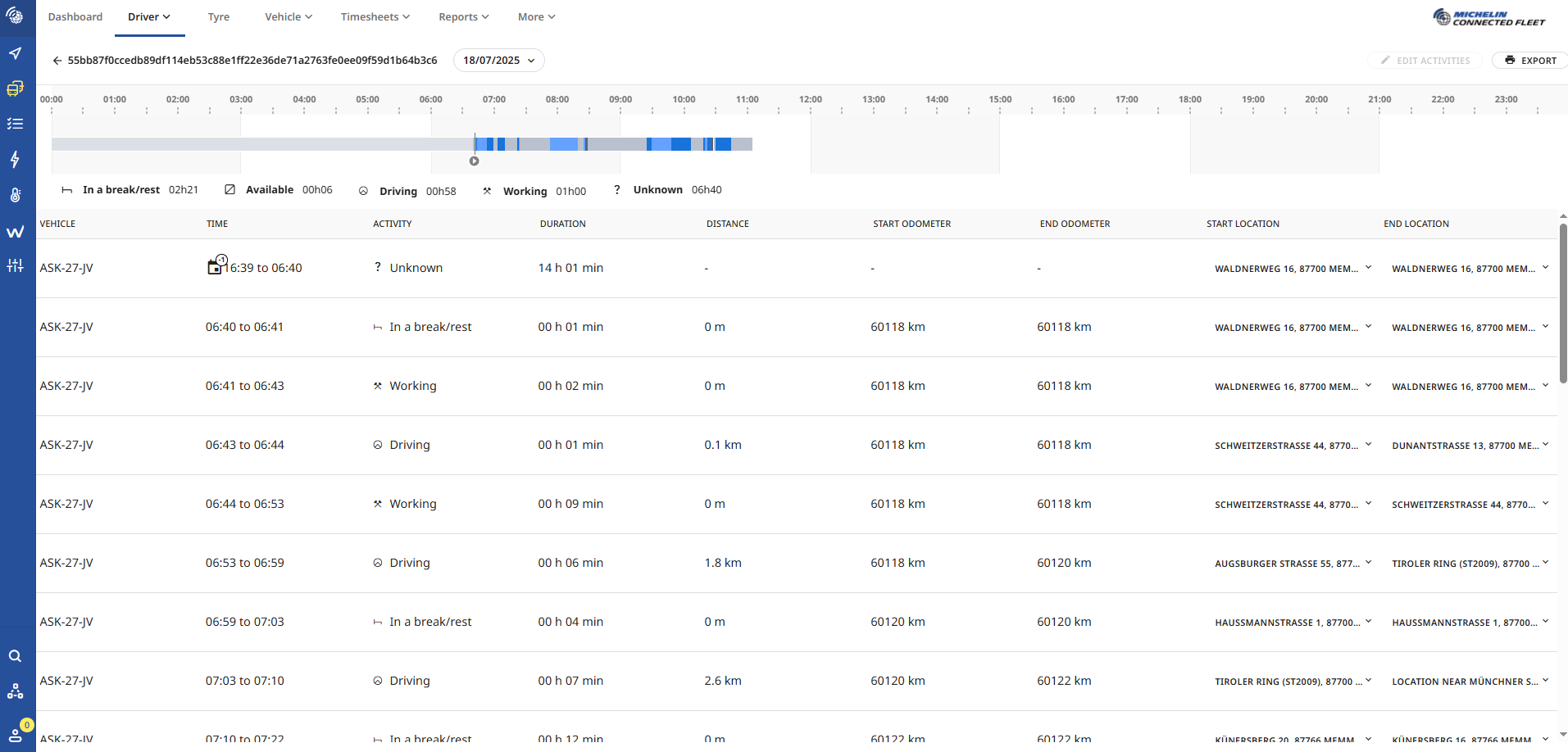Click the navigation arrow icon in sidebar

[16, 53]
